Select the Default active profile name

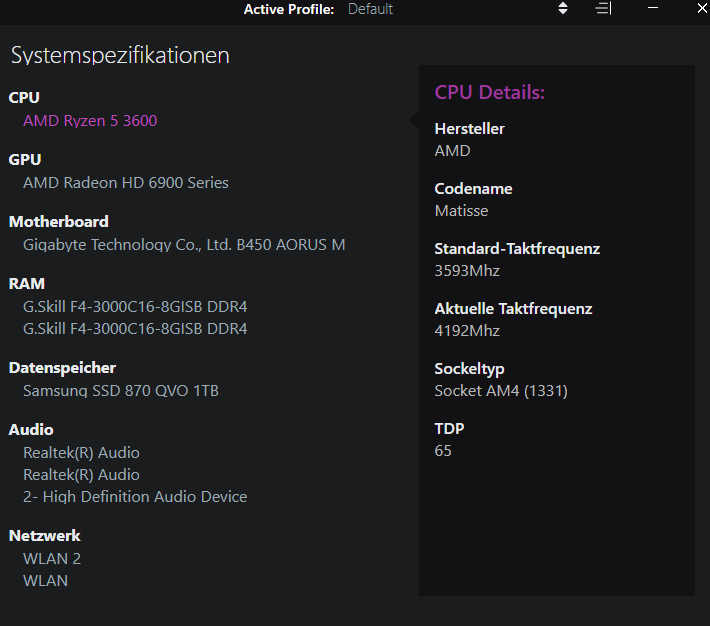pyautogui.click(x=370, y=9)
